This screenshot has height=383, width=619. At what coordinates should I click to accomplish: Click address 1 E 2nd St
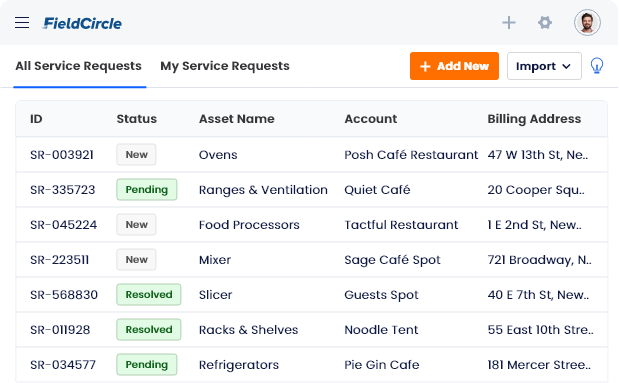point(535,225)
